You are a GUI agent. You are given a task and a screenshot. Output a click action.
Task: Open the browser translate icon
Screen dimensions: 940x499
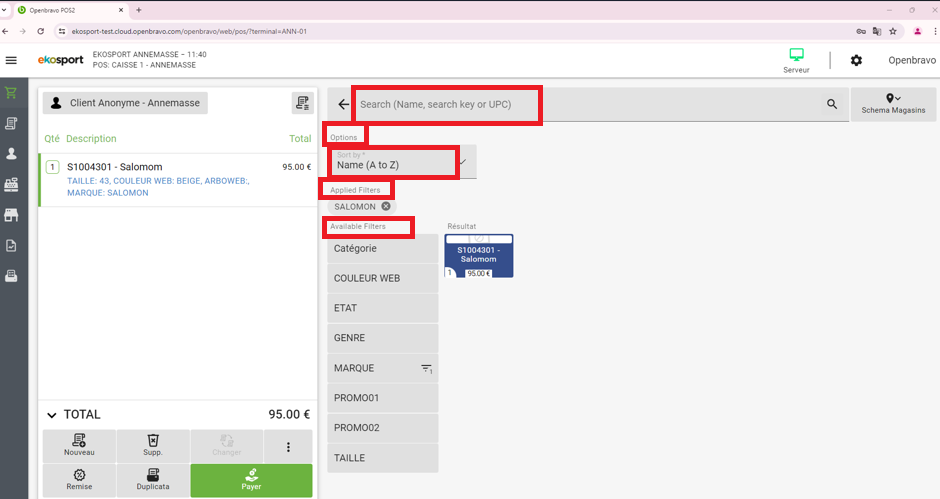point(876,31)
